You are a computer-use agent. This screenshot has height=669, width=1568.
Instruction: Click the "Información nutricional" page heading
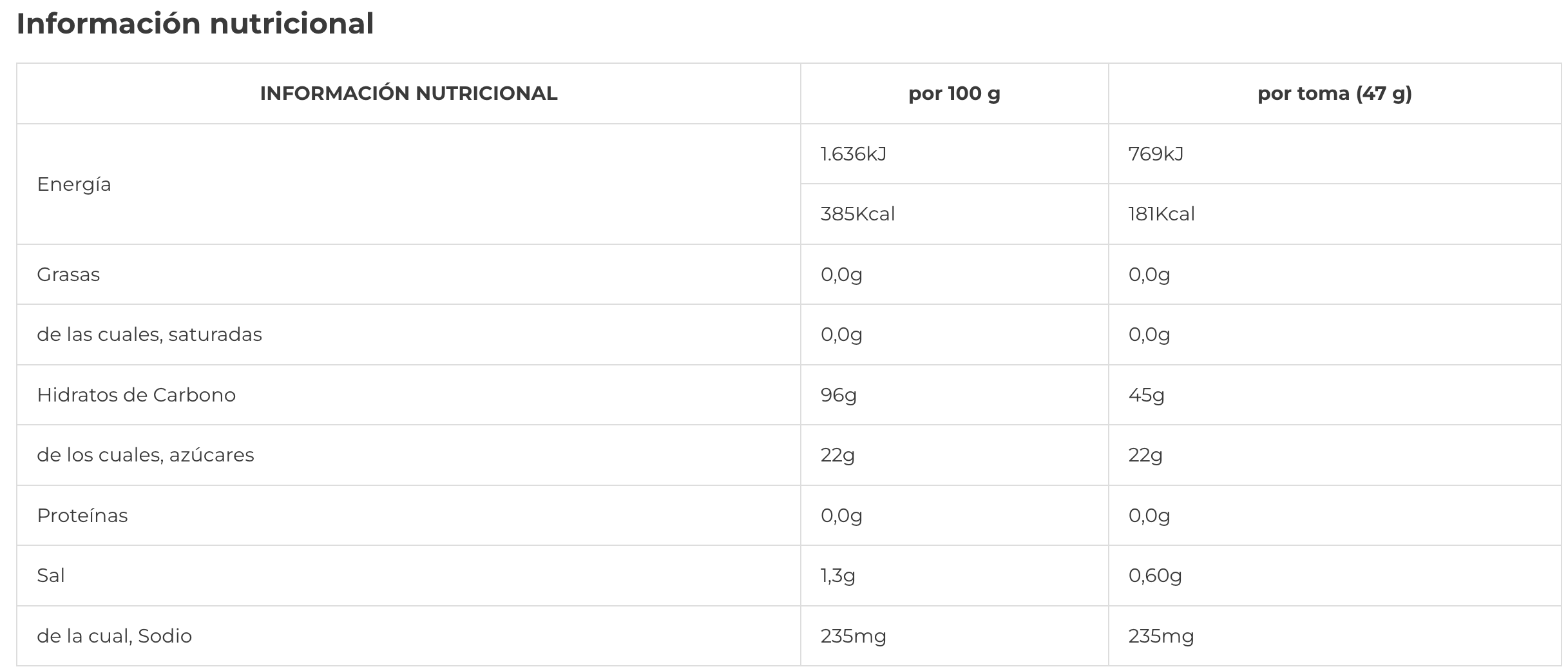(195, 24)
